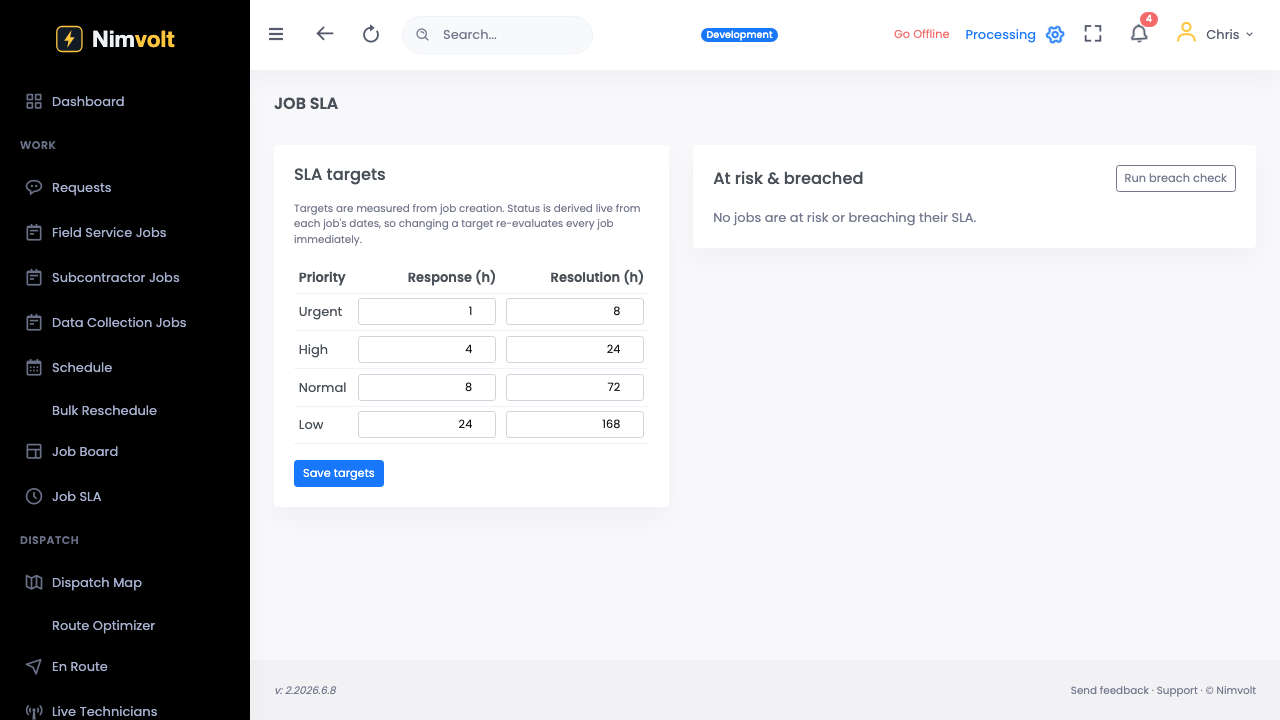Image resolution: width=1280 pixels, height=720 pixels.
Task: Edit Normal resolution hours field
Action: tap(575, 387)
